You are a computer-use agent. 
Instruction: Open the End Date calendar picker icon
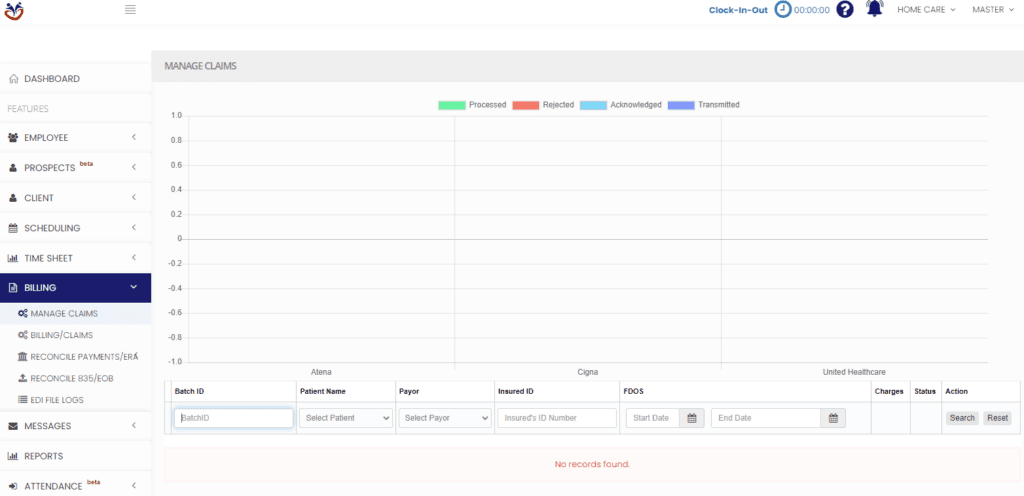point(833,418)
